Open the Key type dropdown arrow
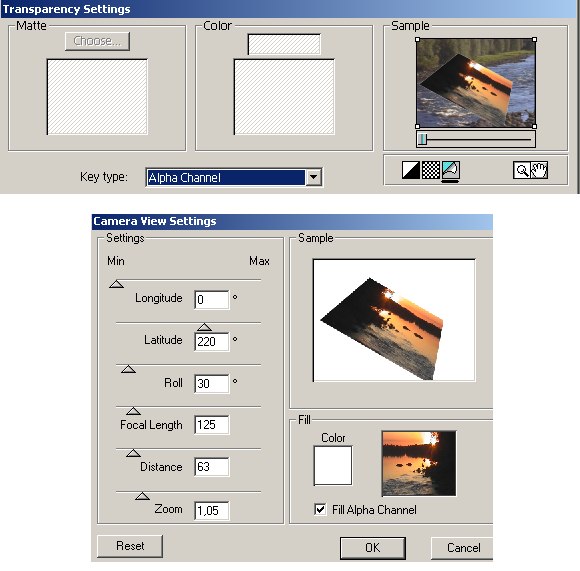This screenshot has height=571, width=580. tap(313, 177)
